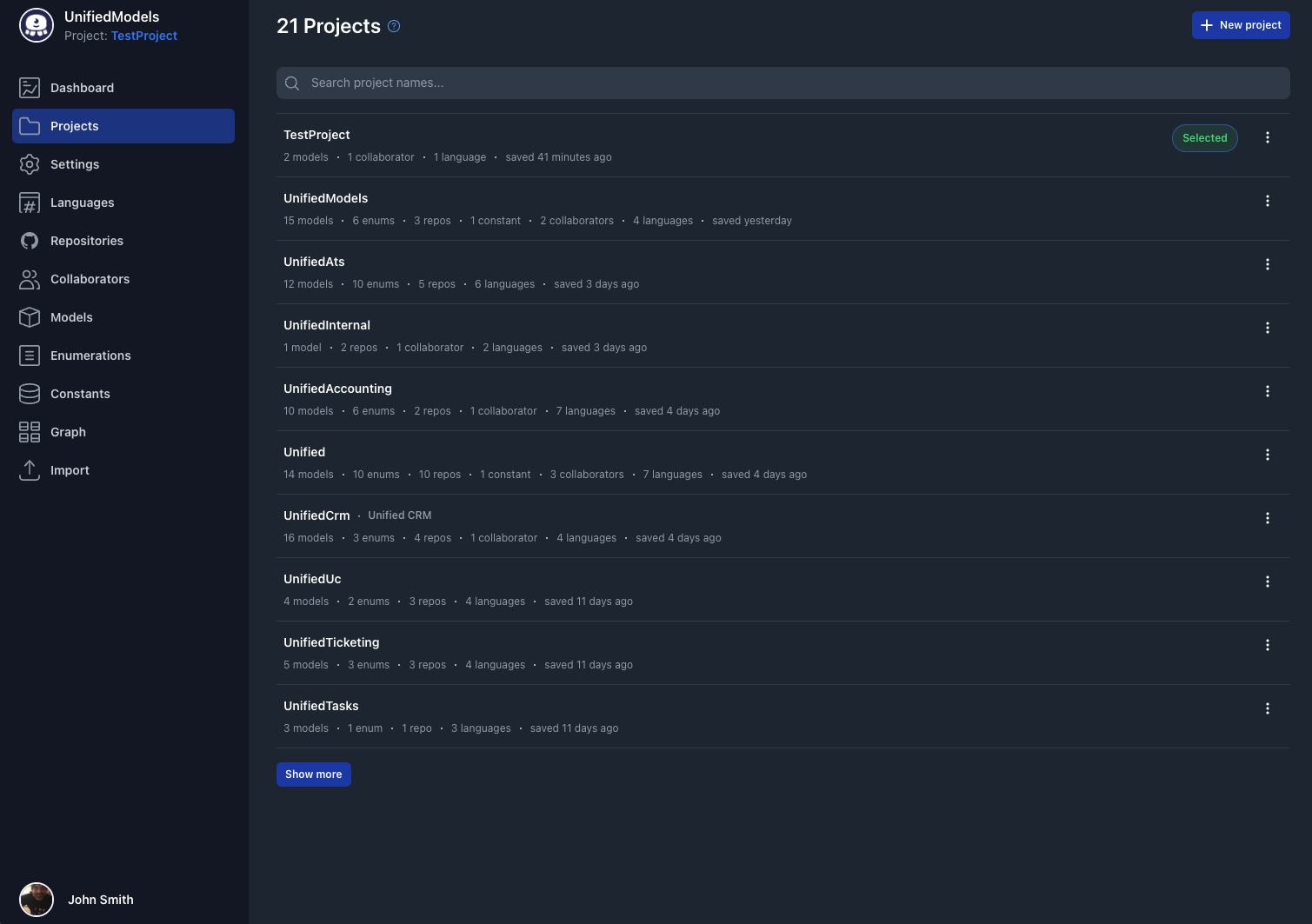Show more projects

point(313,774)
